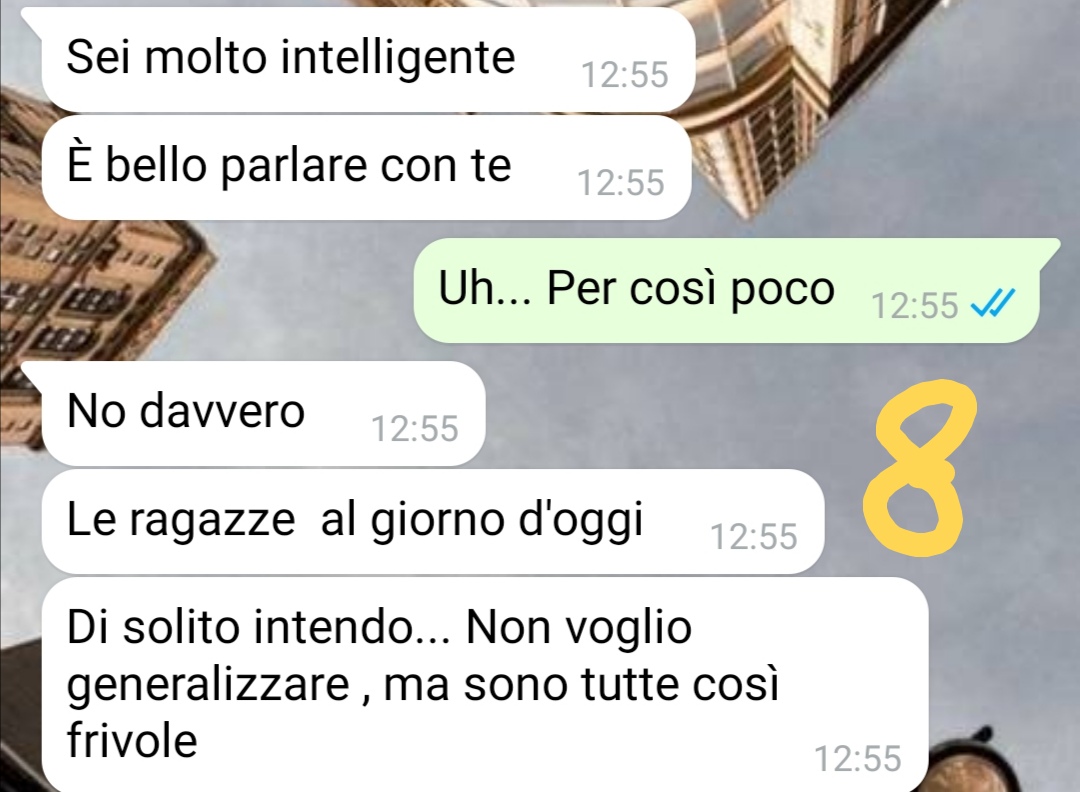The height and width of the screenshot is (792, 1080).
Task: Tap the "Le ragazze al giorno d'oggi" message
Action: tap(432, 521)
